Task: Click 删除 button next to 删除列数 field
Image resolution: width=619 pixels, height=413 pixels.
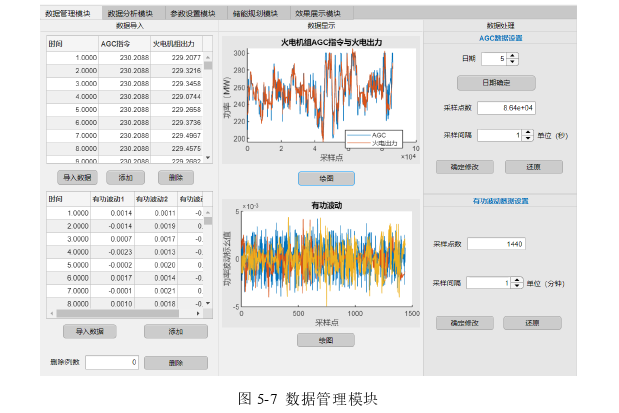Action: pos(176,363)
